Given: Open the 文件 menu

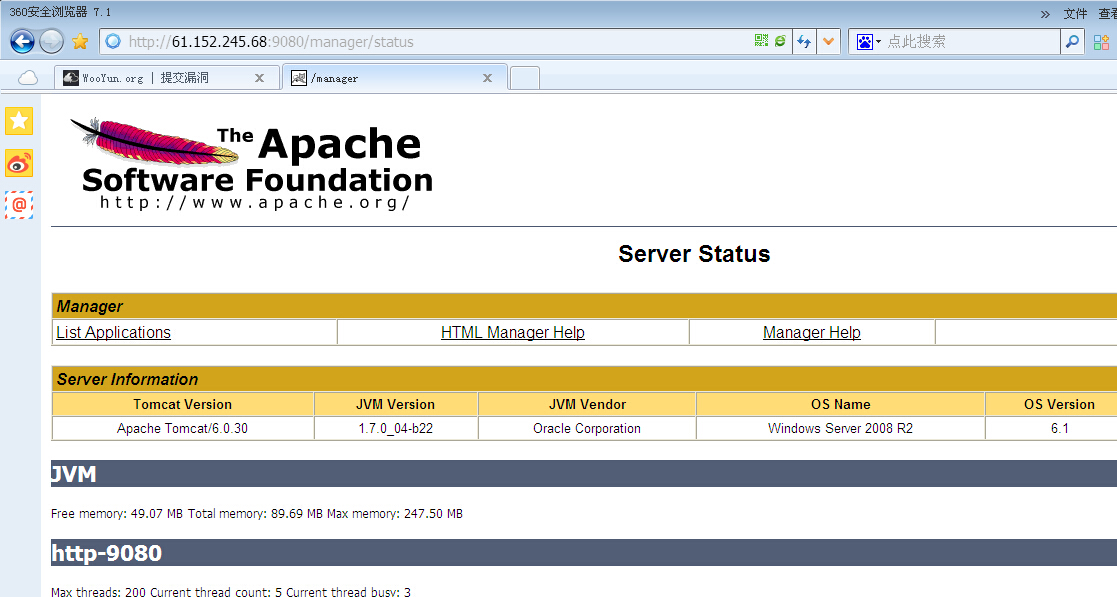Looking at the screenshot, I should (x=1075, y=14).
